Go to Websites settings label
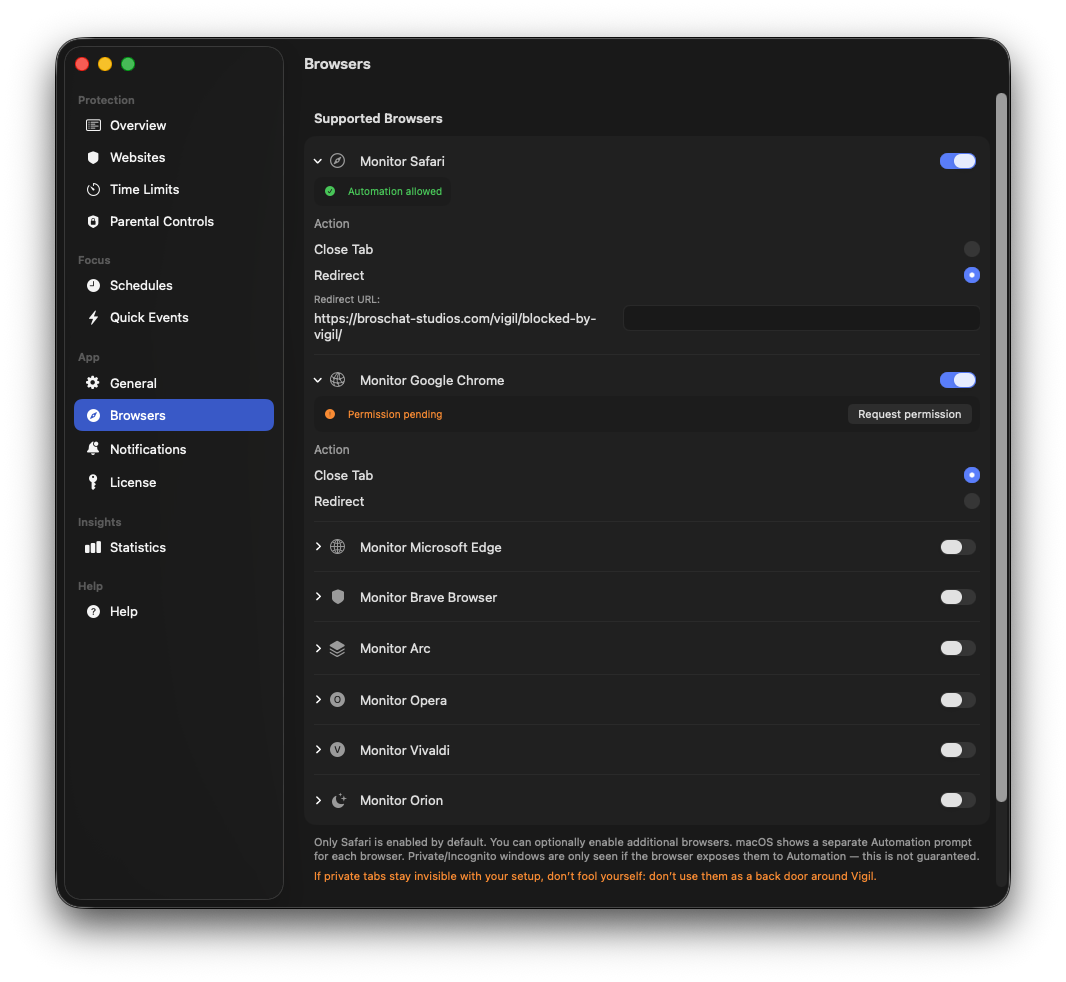Image resolution: width=1066 pixels, height=982 pixels. click(x=137, y=157)
